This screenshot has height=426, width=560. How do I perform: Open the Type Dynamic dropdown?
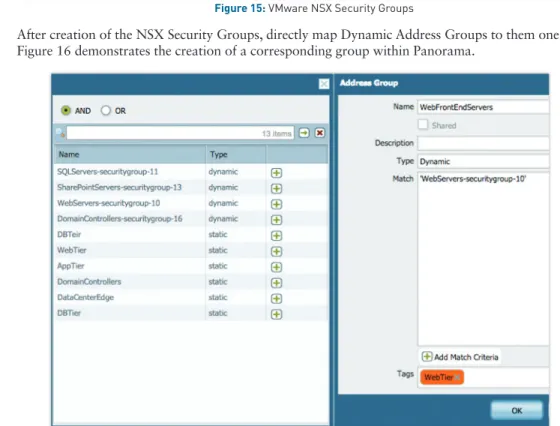tap(483, 161)
